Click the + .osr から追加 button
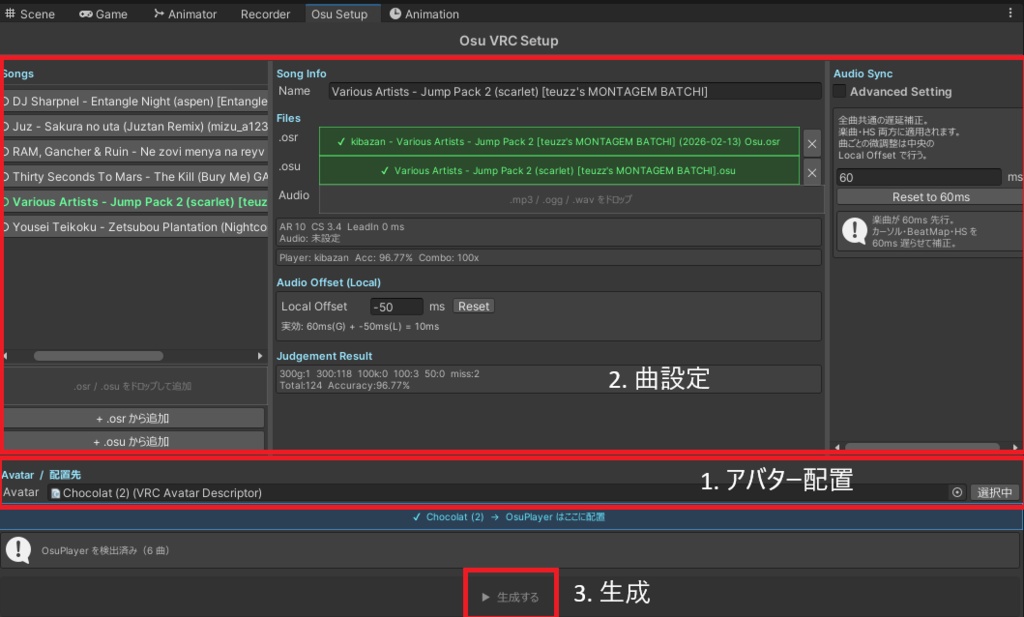This screenshot has height=617, width=1024. (134, 417)
